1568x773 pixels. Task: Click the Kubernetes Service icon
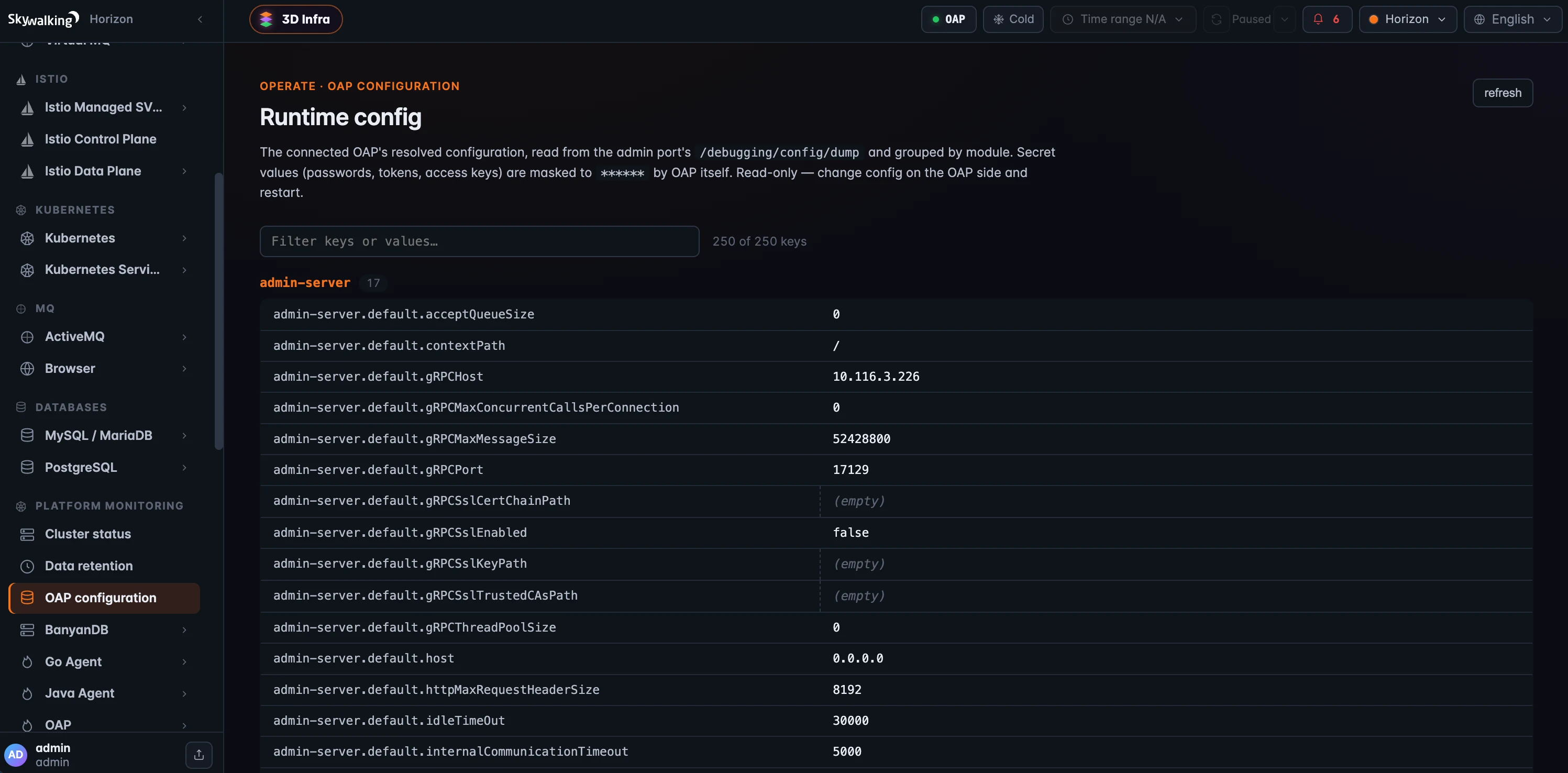click(27, 270)
